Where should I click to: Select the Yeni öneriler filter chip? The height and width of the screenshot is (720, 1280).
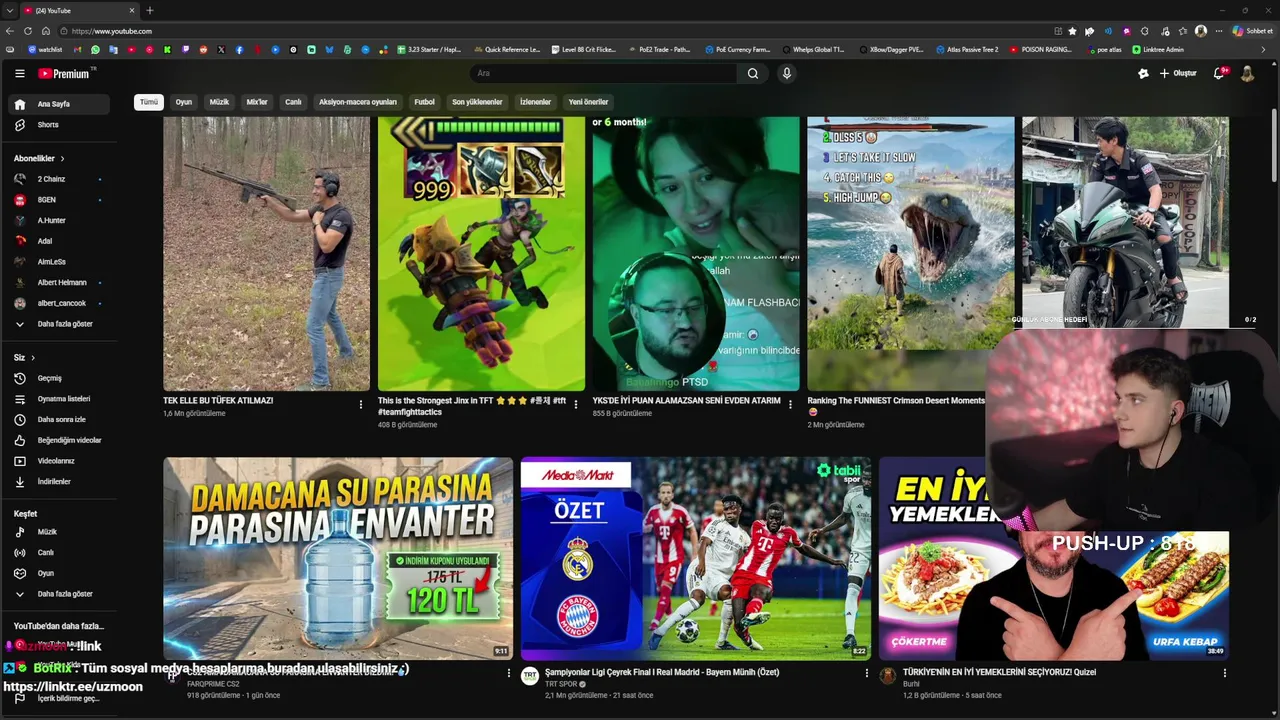point(589,102)
